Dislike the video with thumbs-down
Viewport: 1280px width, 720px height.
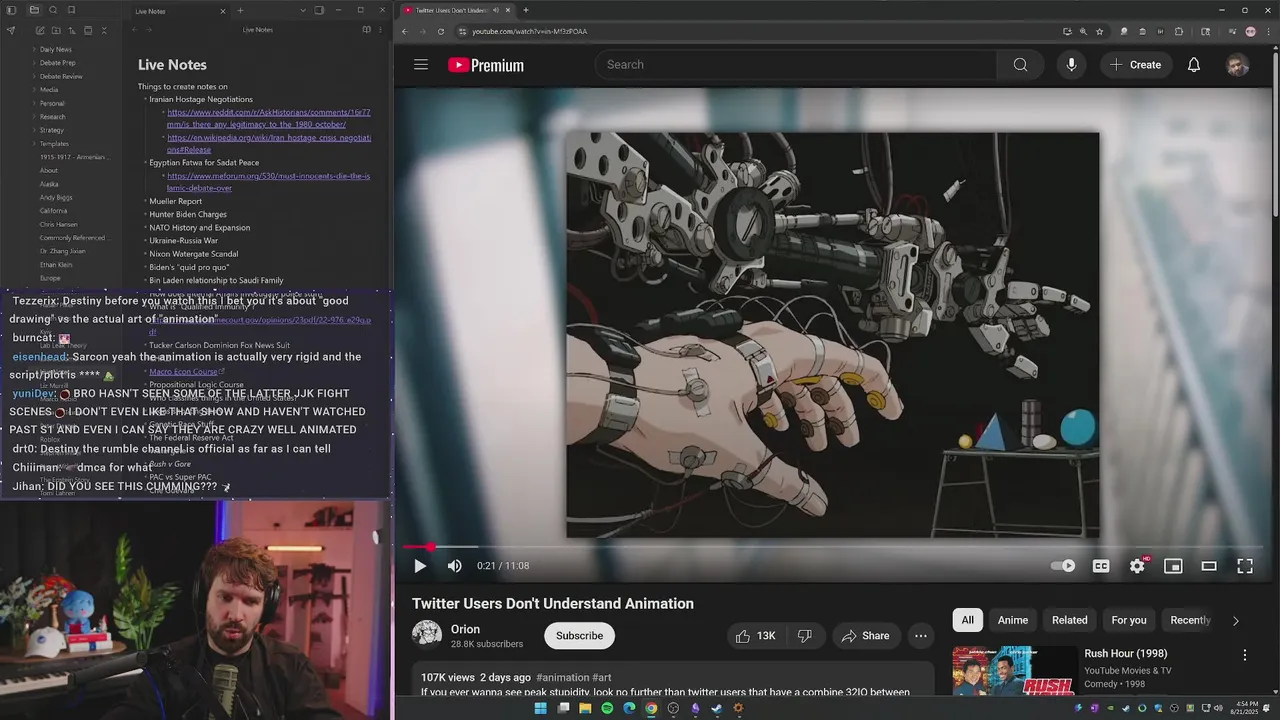(x=805, y=636)
